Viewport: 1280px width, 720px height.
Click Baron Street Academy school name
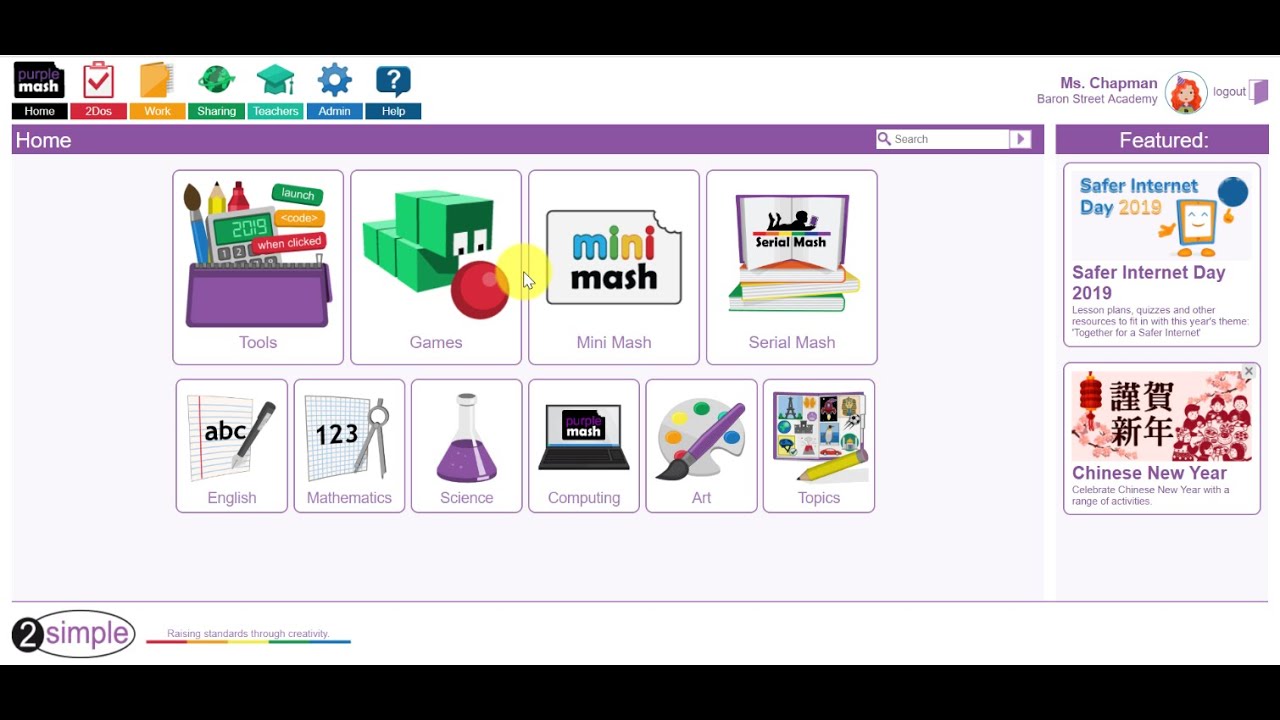pos(1097,99)
